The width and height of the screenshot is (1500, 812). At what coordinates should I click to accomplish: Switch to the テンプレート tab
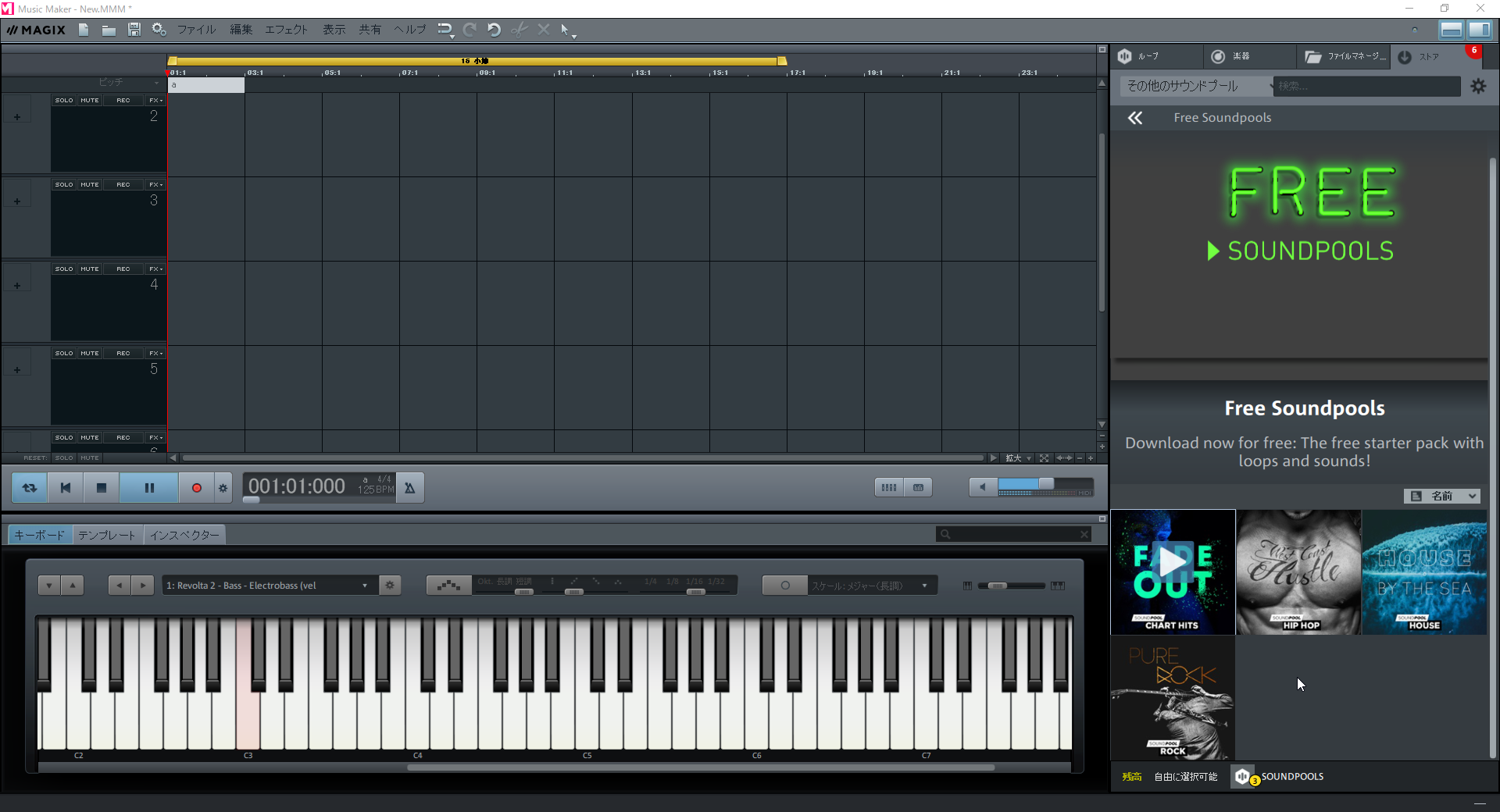click(x=107, y=535)
